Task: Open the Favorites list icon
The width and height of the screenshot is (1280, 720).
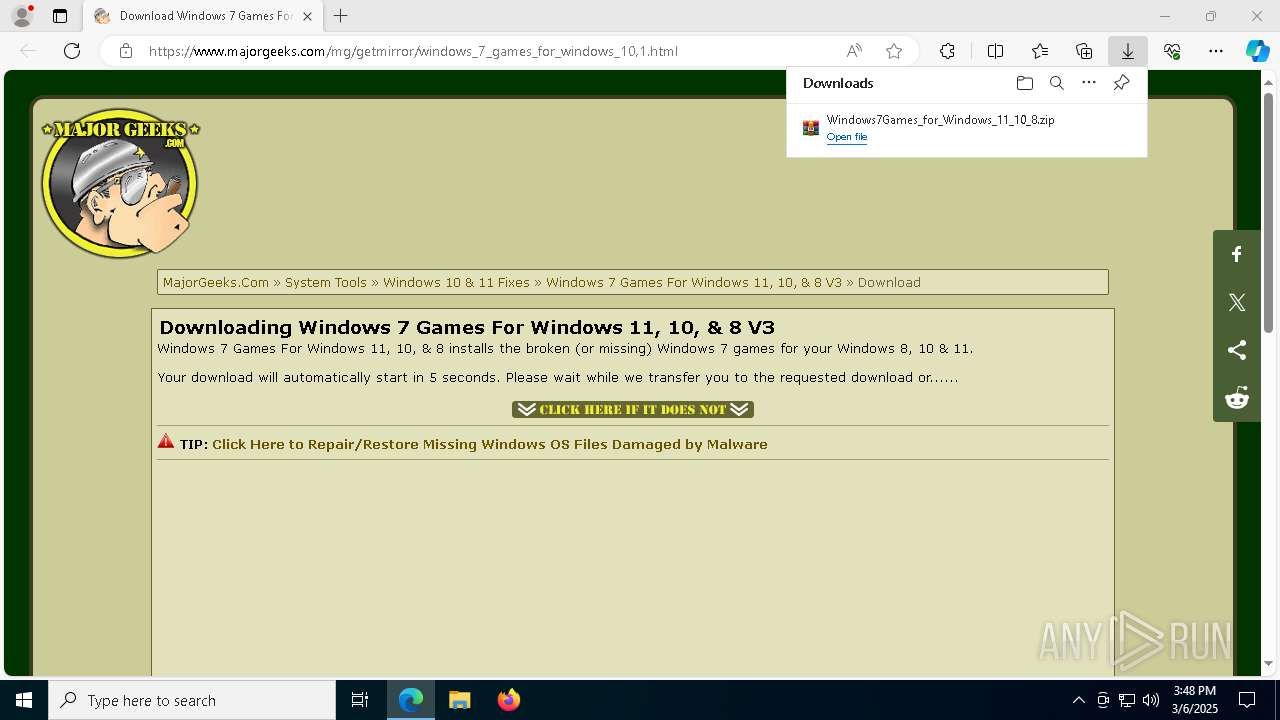Action: pyautogui.click(x=1040, y=51)
